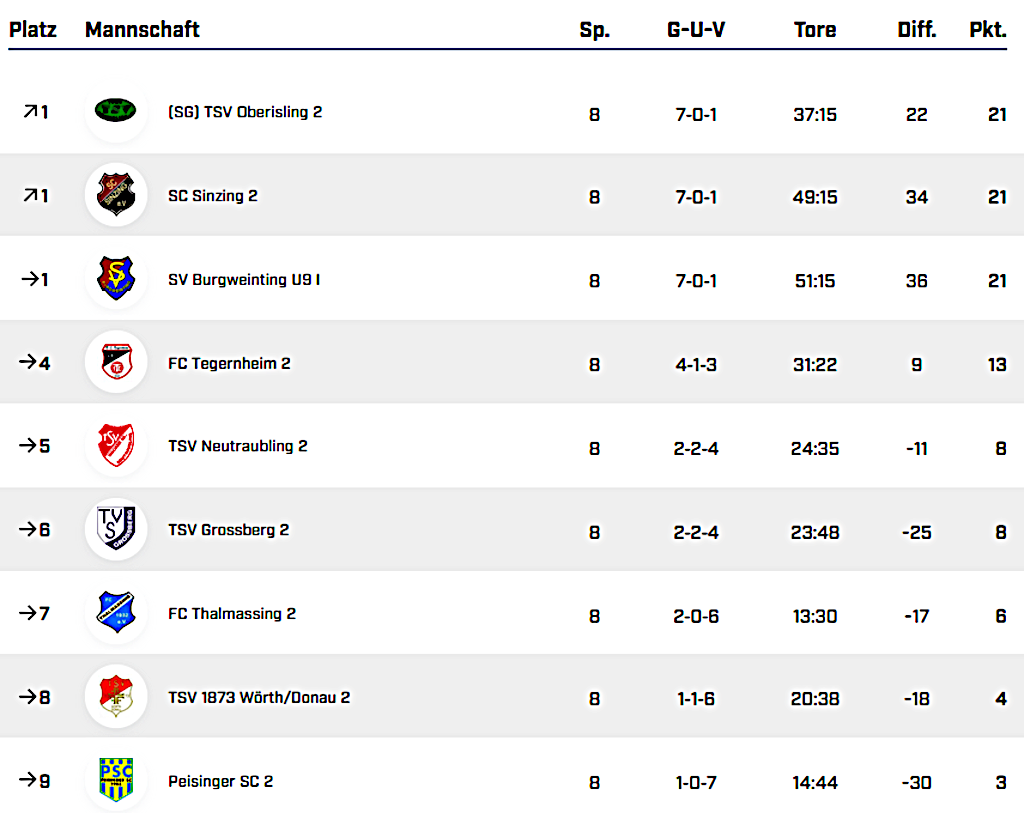Click the TSV Grossberg 2 goals 23:48 cell

(815, 532)
